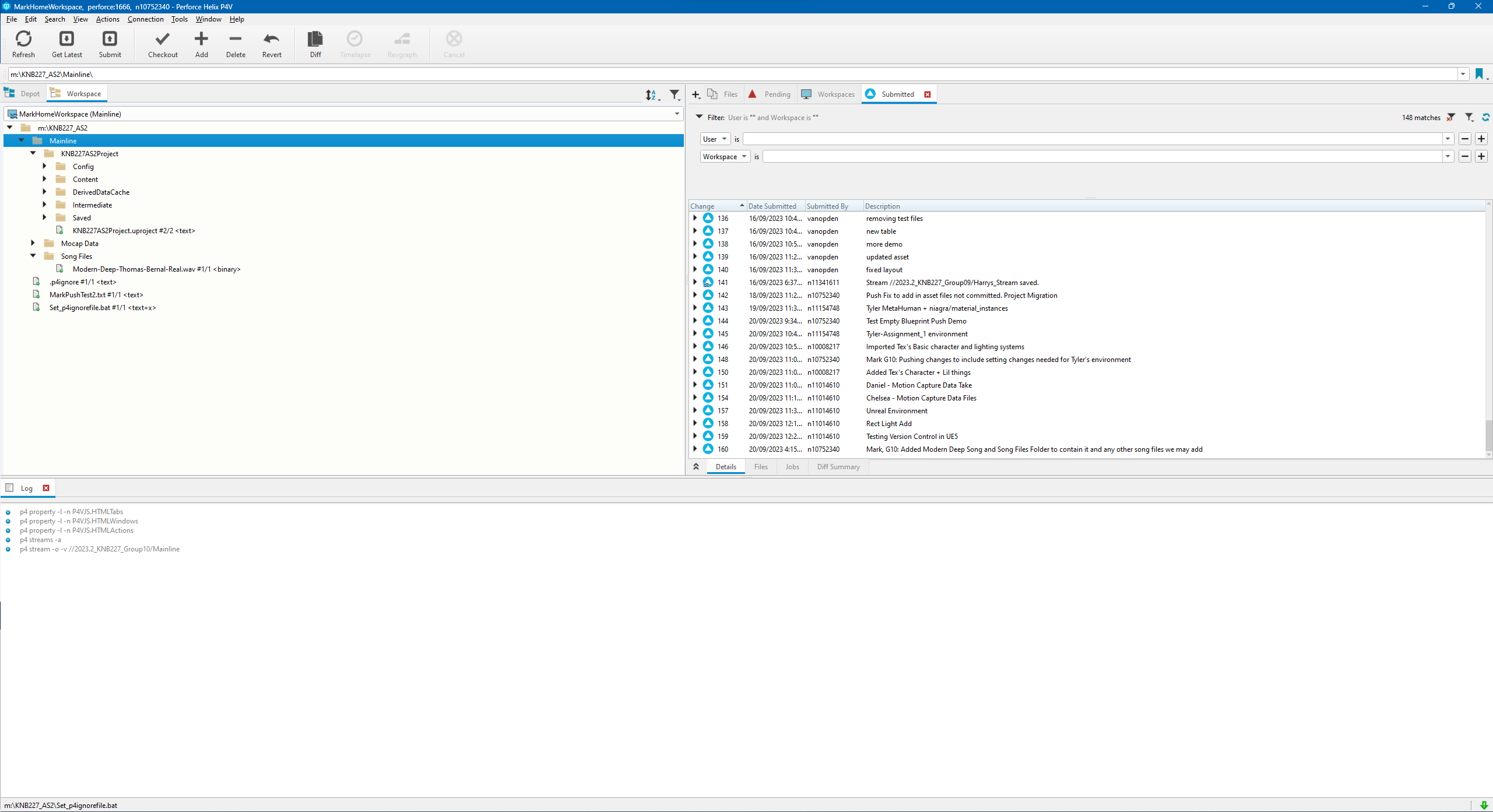Viewport: 1493px width, 812px height.
Task: Click the Submit toolbar icon
Action: click(110, 39)
